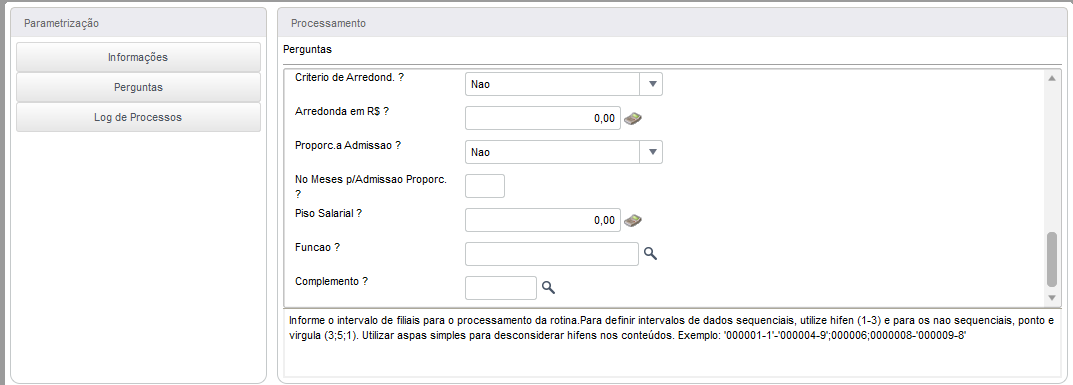
Task: Expand the Criterio de Arredond. dropdown
Action: [651, 84]
